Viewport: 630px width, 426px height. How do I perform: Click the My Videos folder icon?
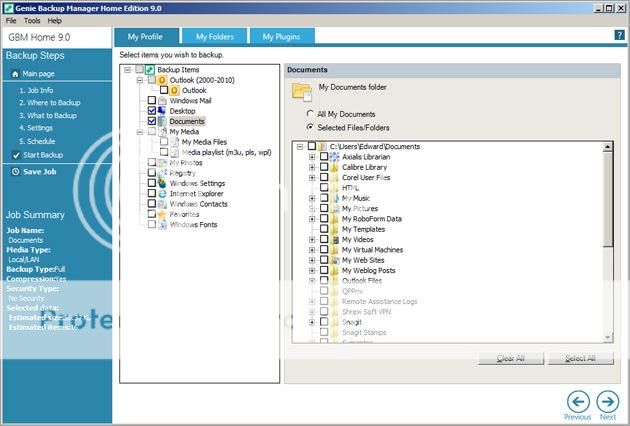(335, 240)
